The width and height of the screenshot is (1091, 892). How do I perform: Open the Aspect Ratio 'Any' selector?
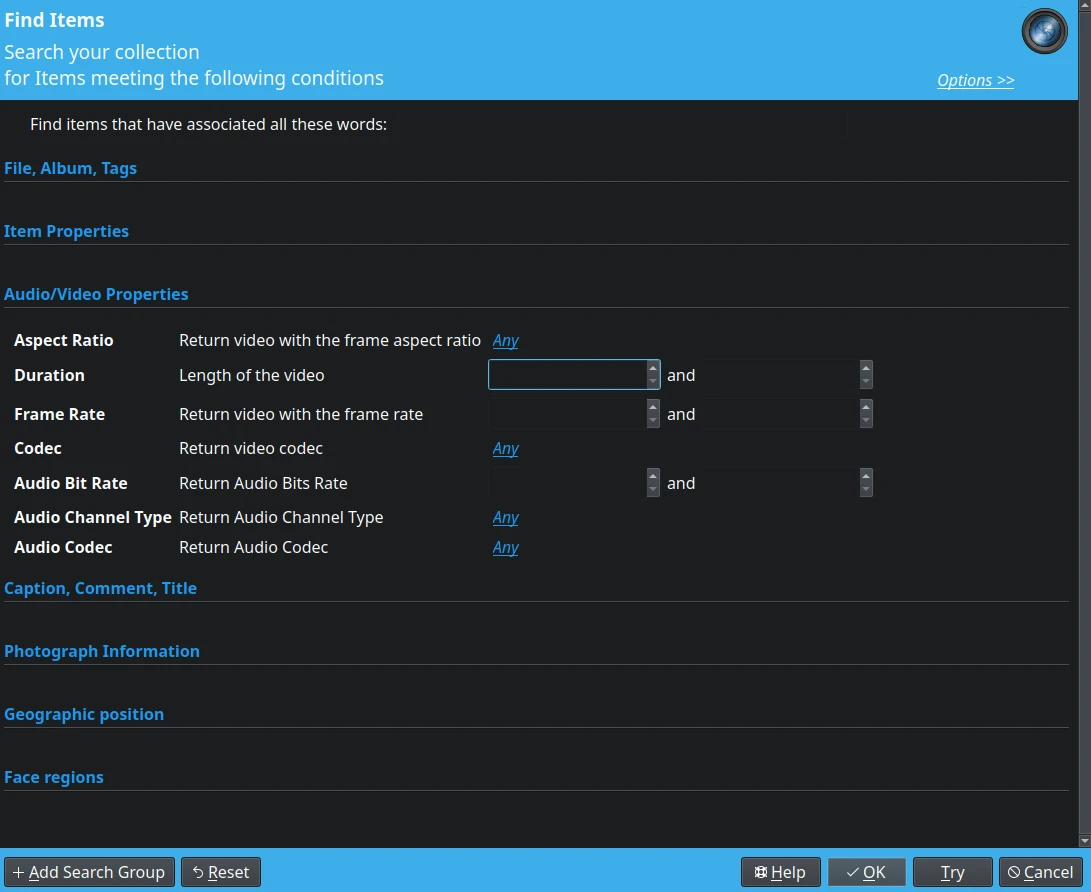[x=505, y=340]
